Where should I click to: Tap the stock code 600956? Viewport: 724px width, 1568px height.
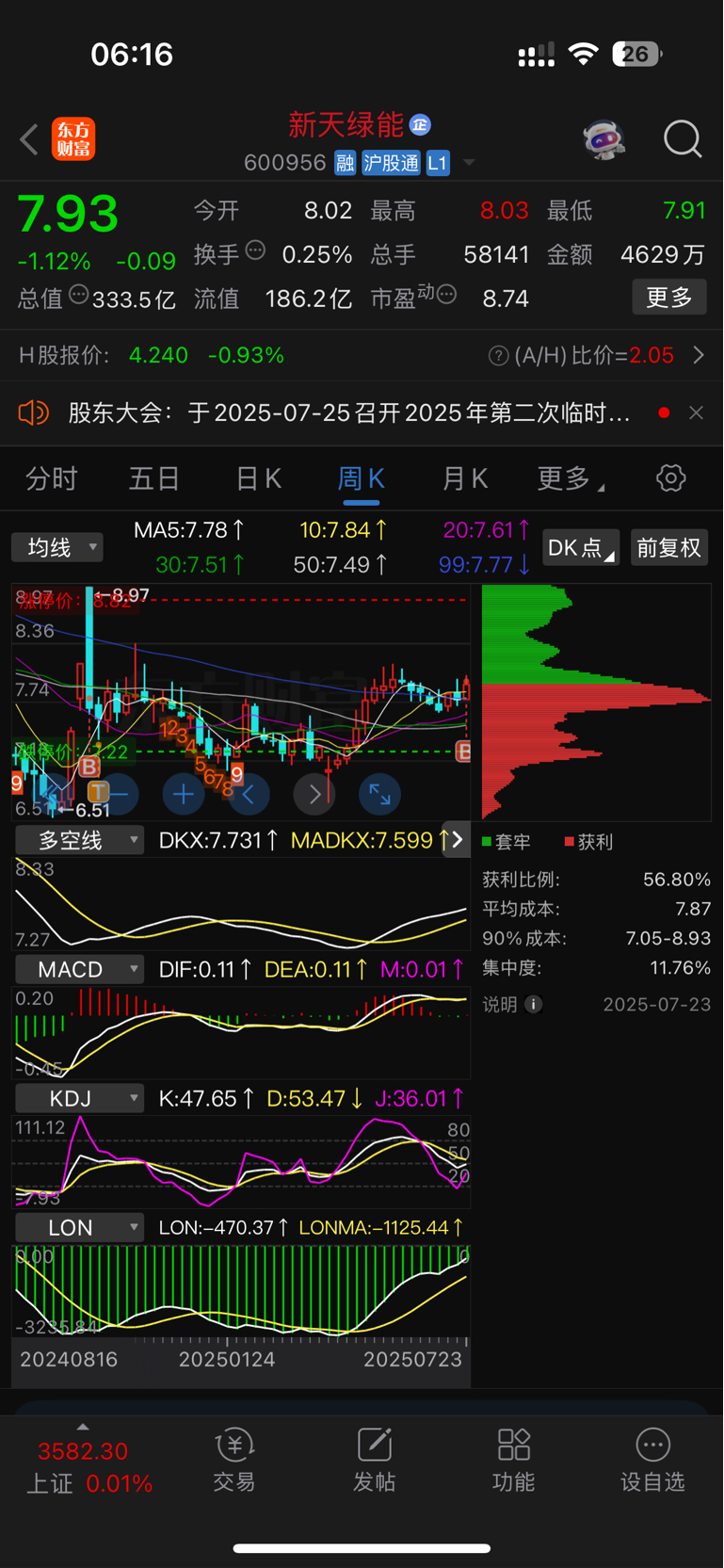click(x=284, y=163)
